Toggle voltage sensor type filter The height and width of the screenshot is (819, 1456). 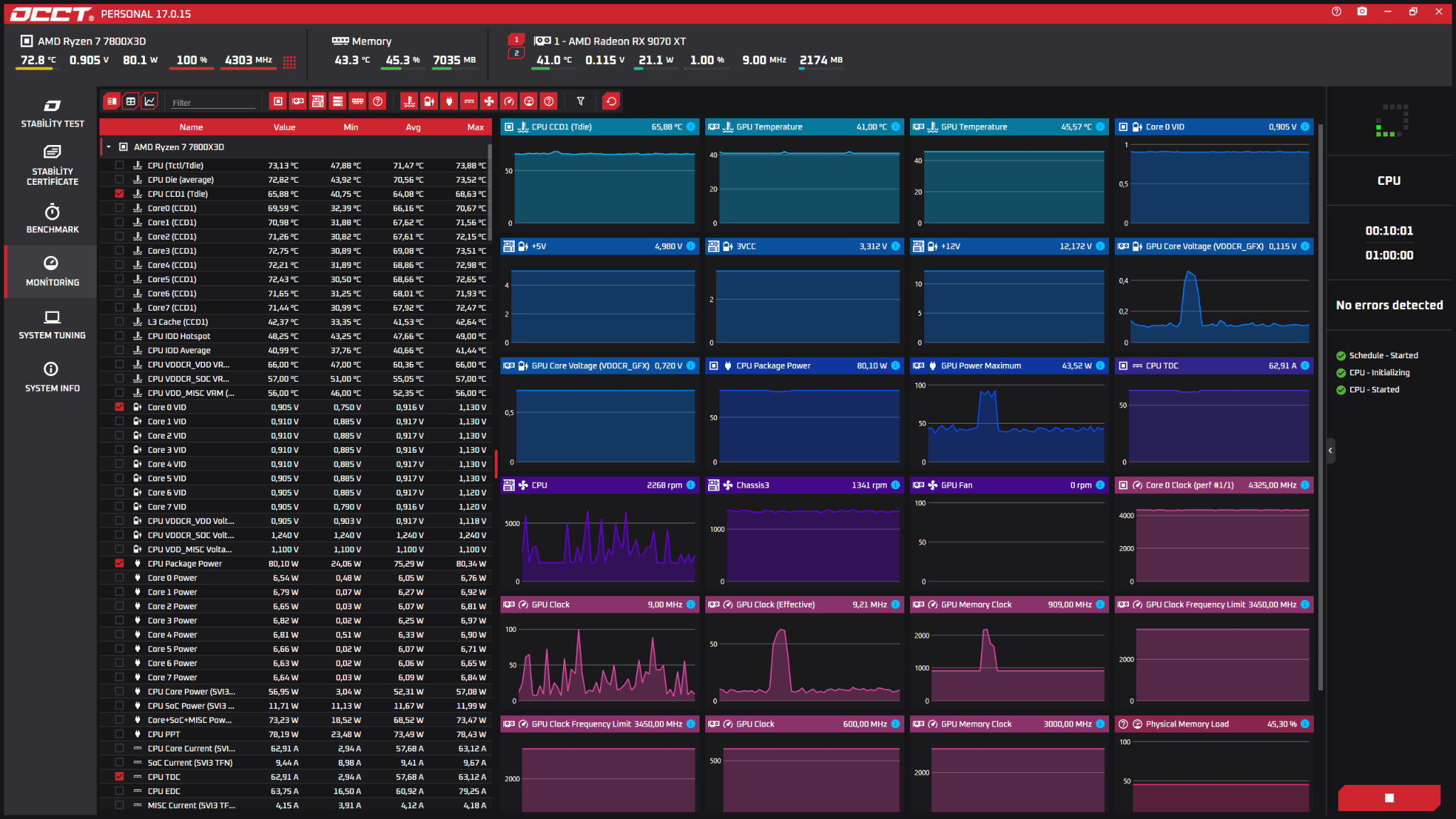point(429,102)
